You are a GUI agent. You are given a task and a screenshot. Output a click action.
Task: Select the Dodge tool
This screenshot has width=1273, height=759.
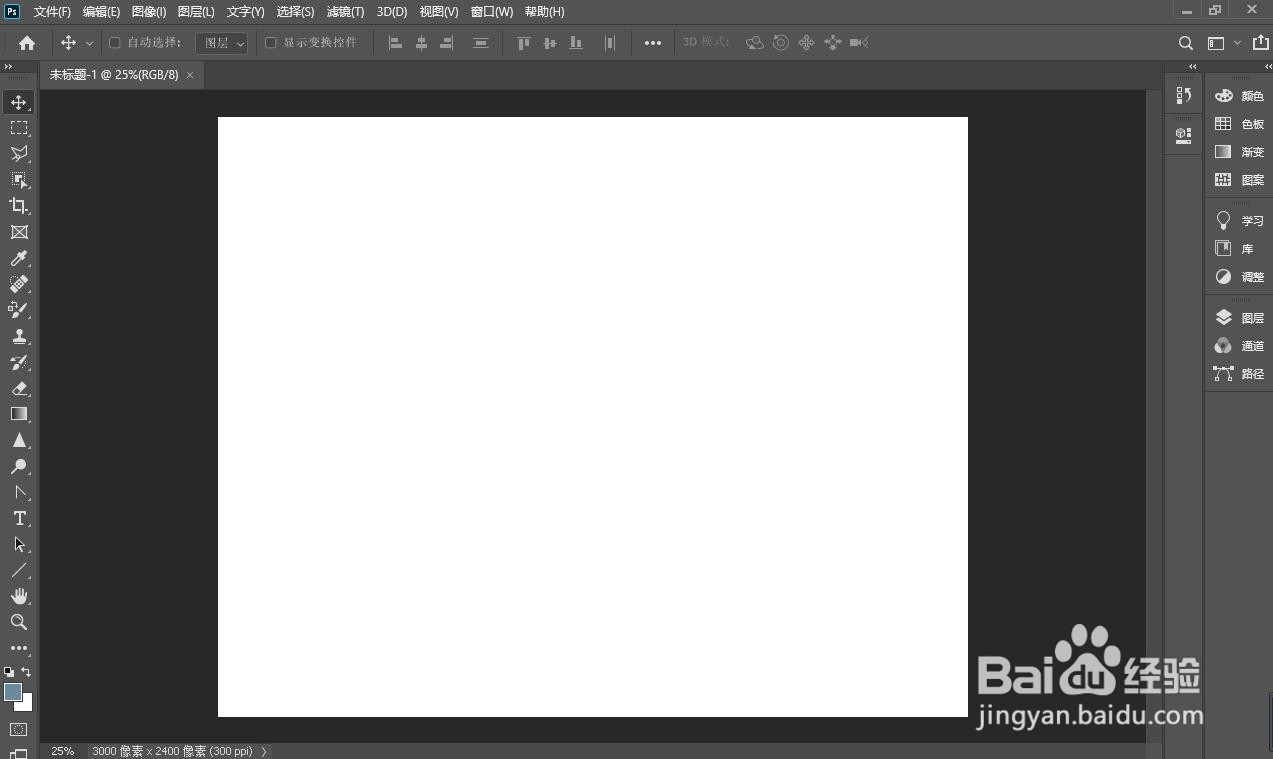coord(19,466)
